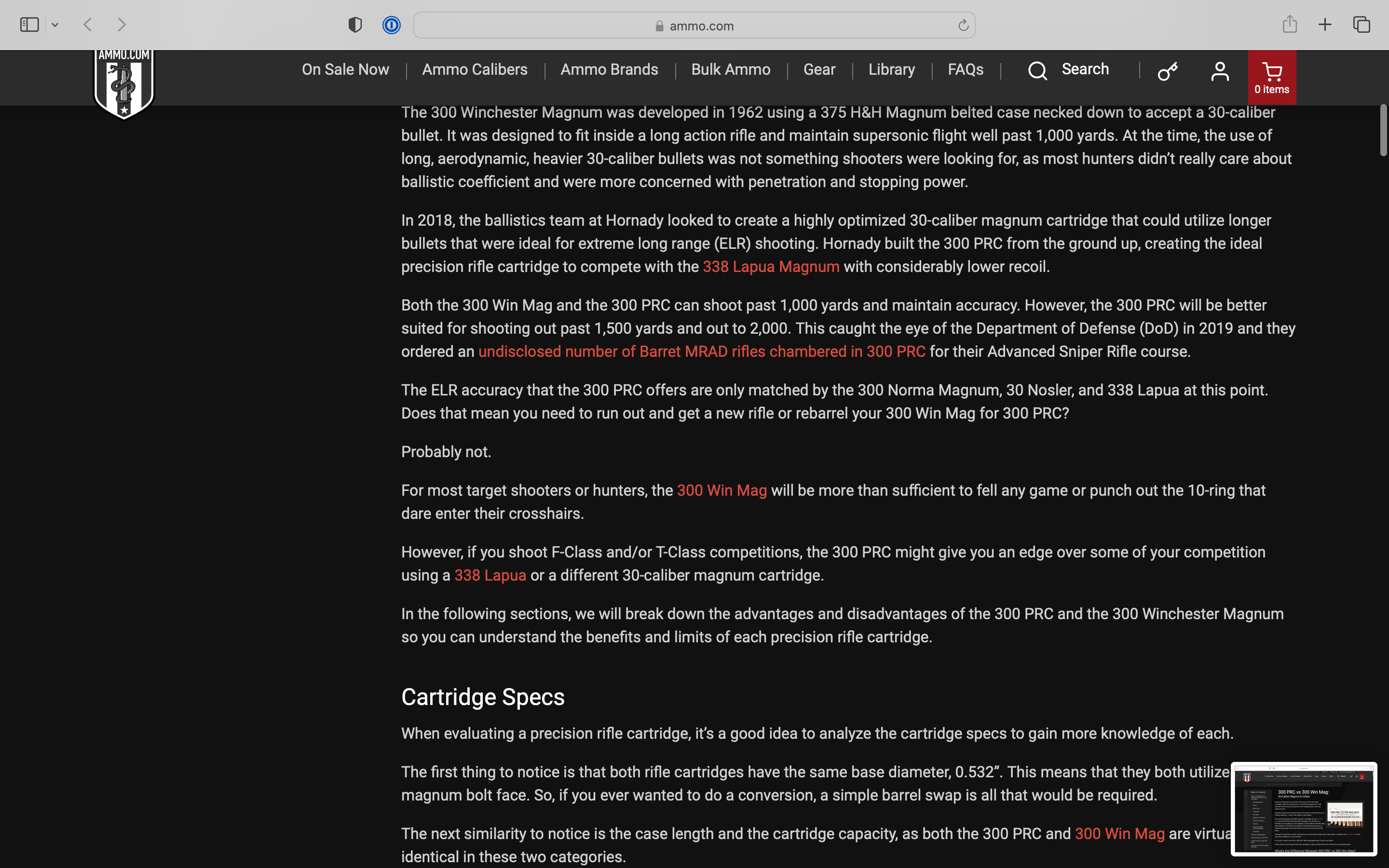Toggle the Safari sidebar

pos(29,25)
